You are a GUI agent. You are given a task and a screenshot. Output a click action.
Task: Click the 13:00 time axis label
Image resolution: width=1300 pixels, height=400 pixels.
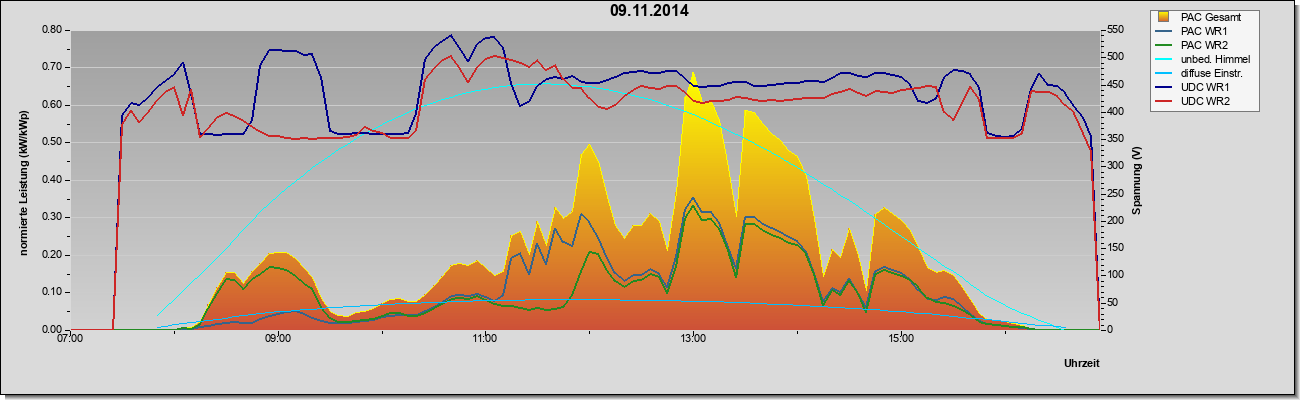point(693,339)
